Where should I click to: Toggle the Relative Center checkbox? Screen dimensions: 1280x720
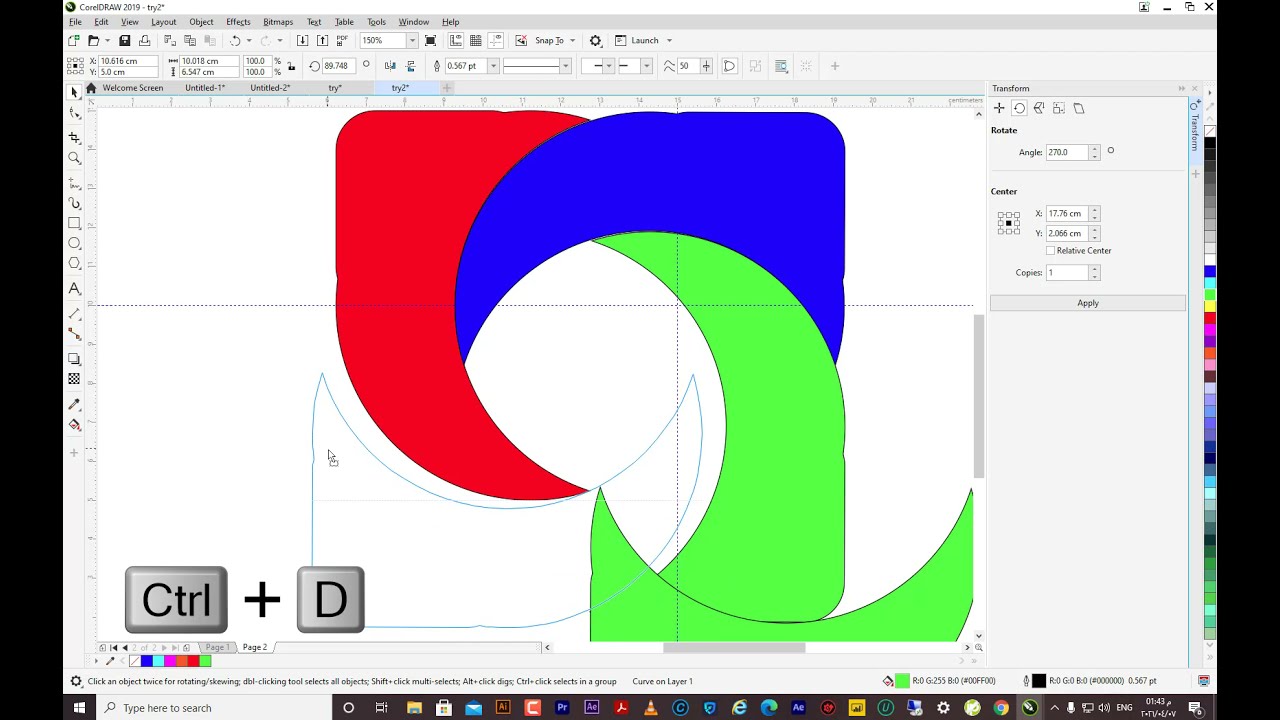coord(1050,250)
